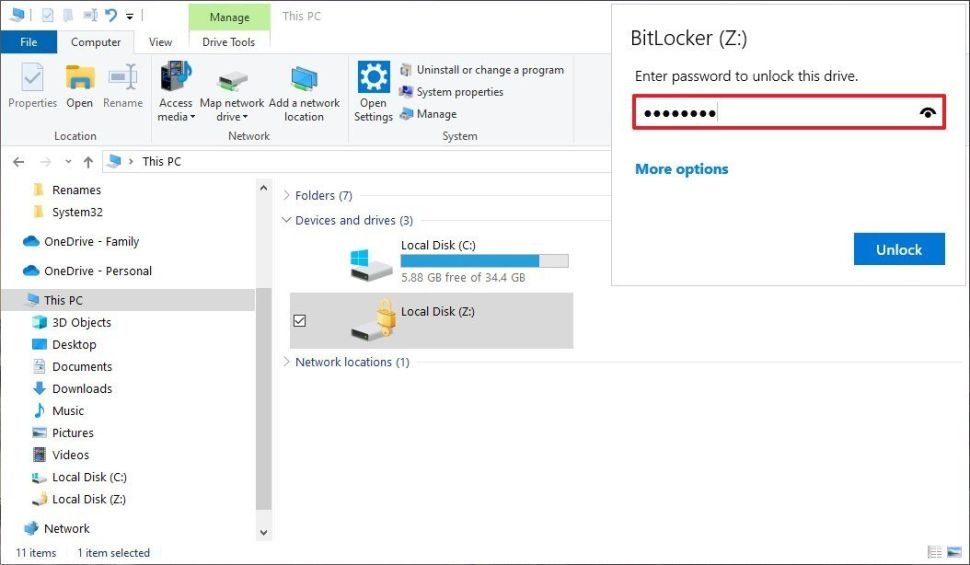
Task: Click '1 item selected' status text
Action: [113, 553]
